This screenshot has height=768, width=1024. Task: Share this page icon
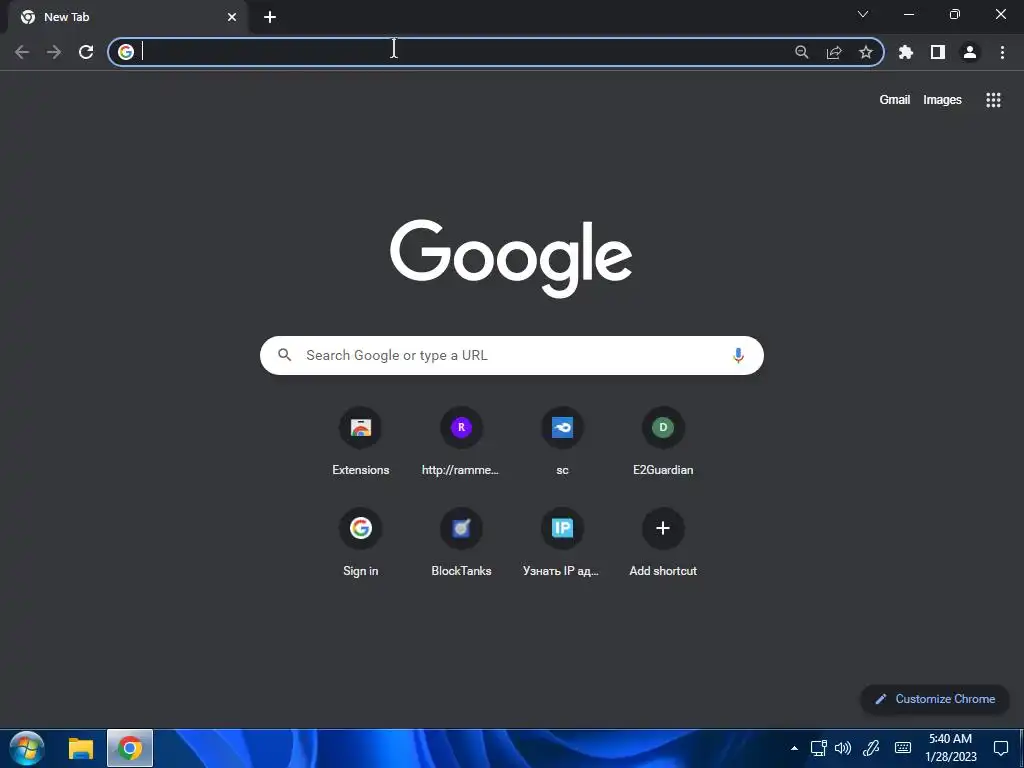tap(834, 52)
